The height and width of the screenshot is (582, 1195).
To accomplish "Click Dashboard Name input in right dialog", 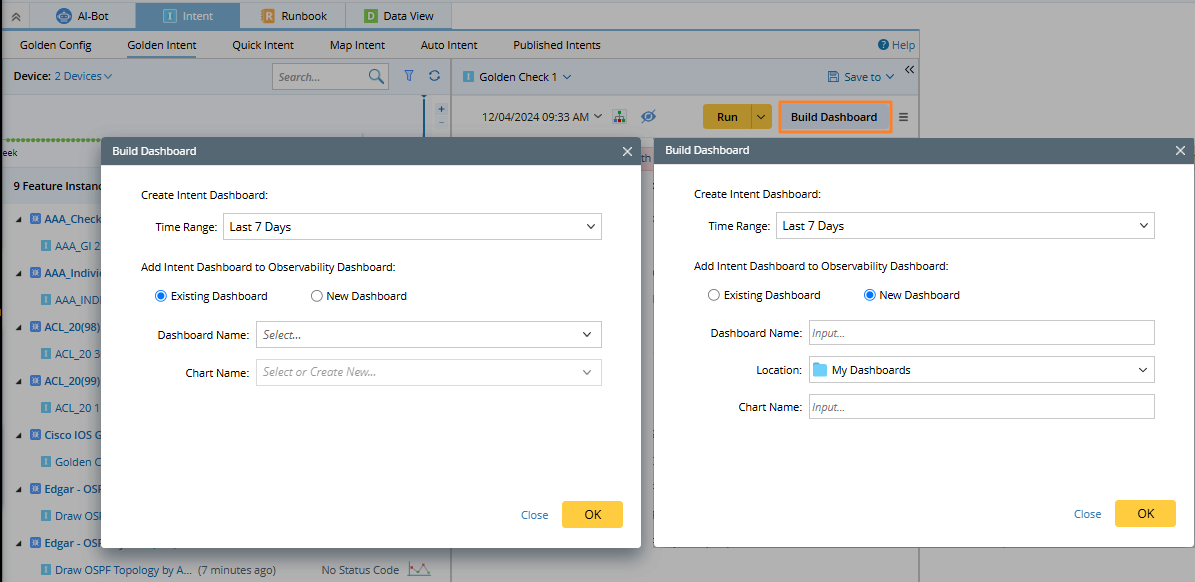I will (982, 333).
